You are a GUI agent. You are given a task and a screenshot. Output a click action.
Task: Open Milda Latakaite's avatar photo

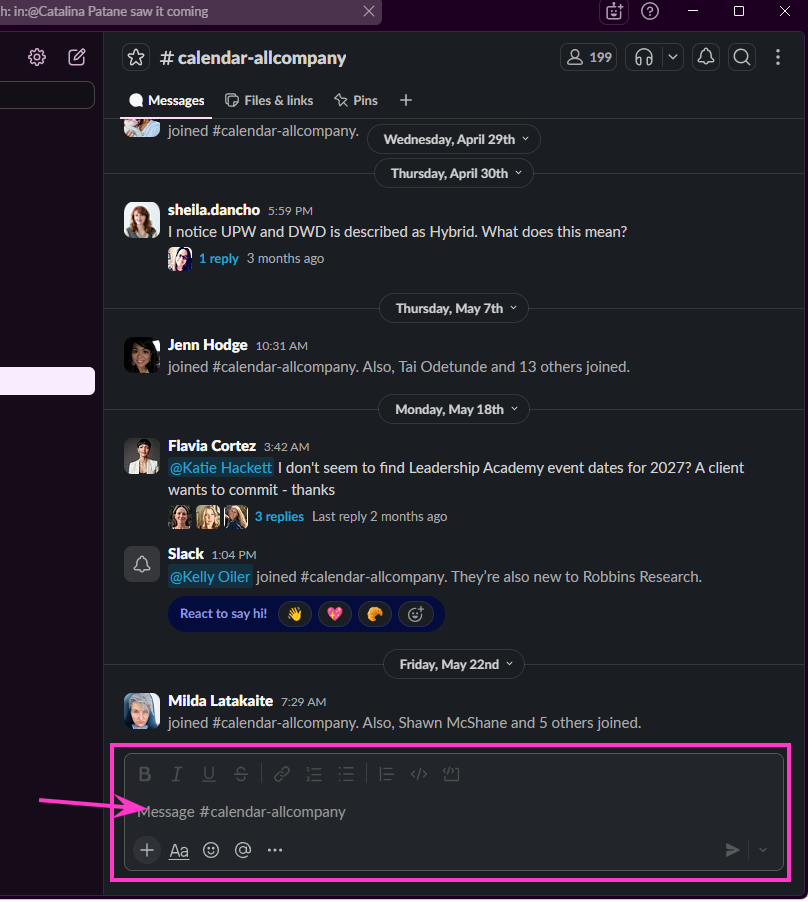point(142,711)
